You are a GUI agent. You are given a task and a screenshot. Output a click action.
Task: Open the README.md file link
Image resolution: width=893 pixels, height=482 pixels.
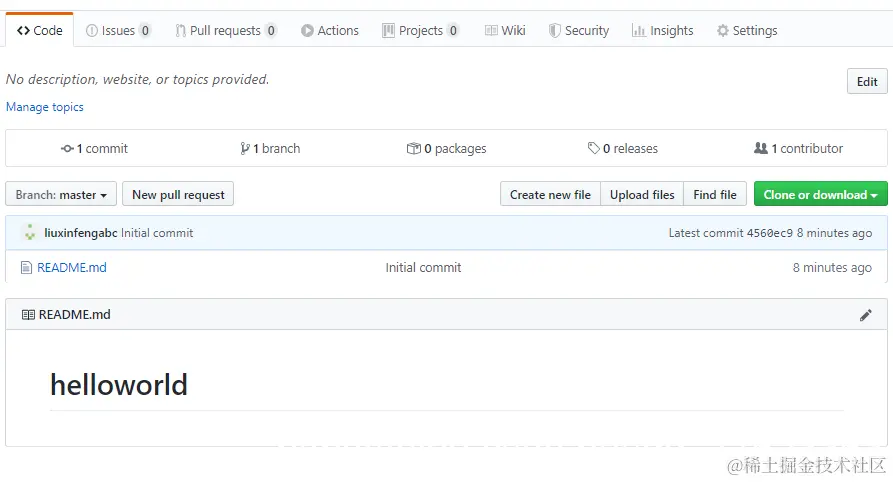click(72, 267)
